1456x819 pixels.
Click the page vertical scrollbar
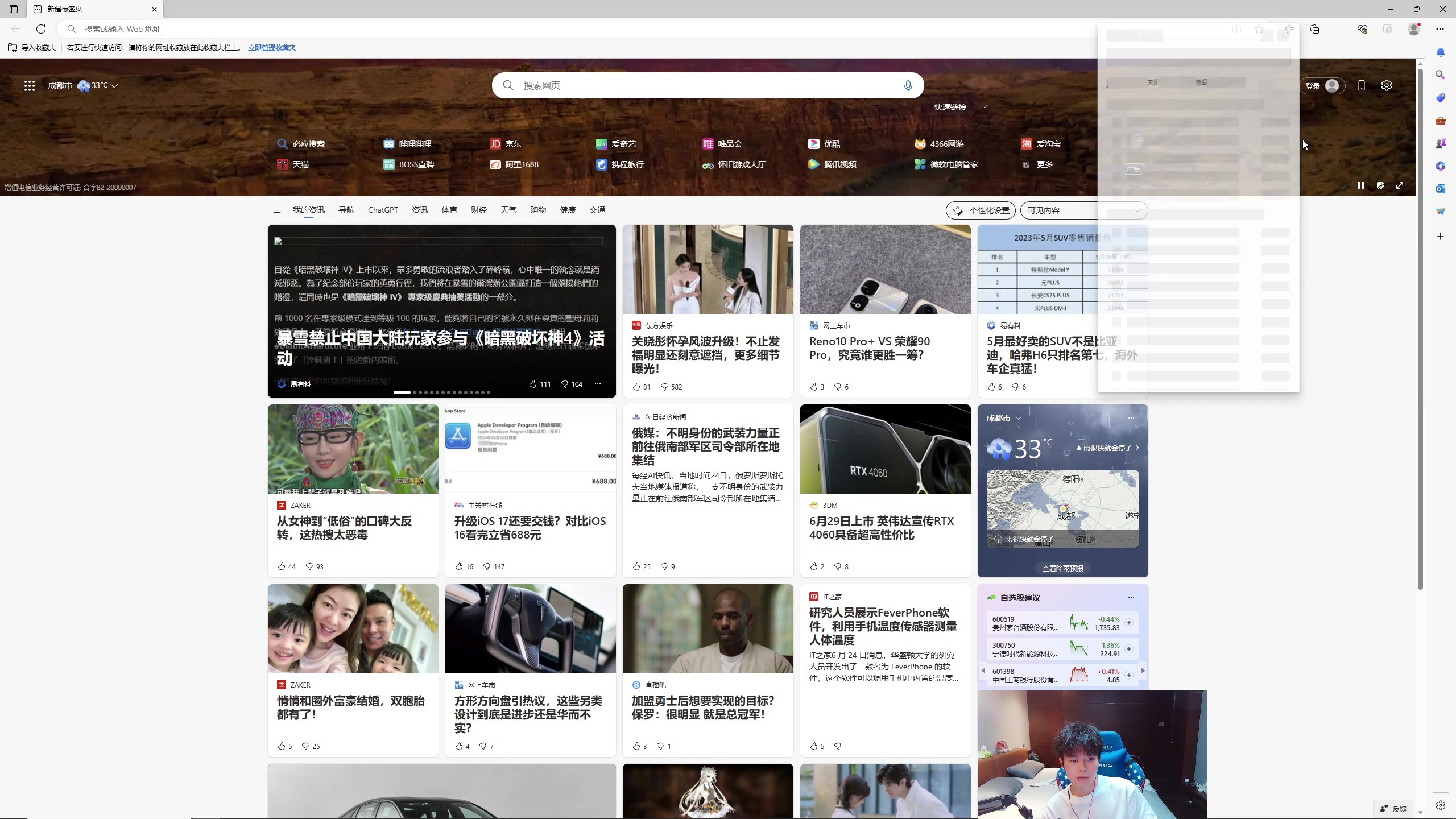1420,330
